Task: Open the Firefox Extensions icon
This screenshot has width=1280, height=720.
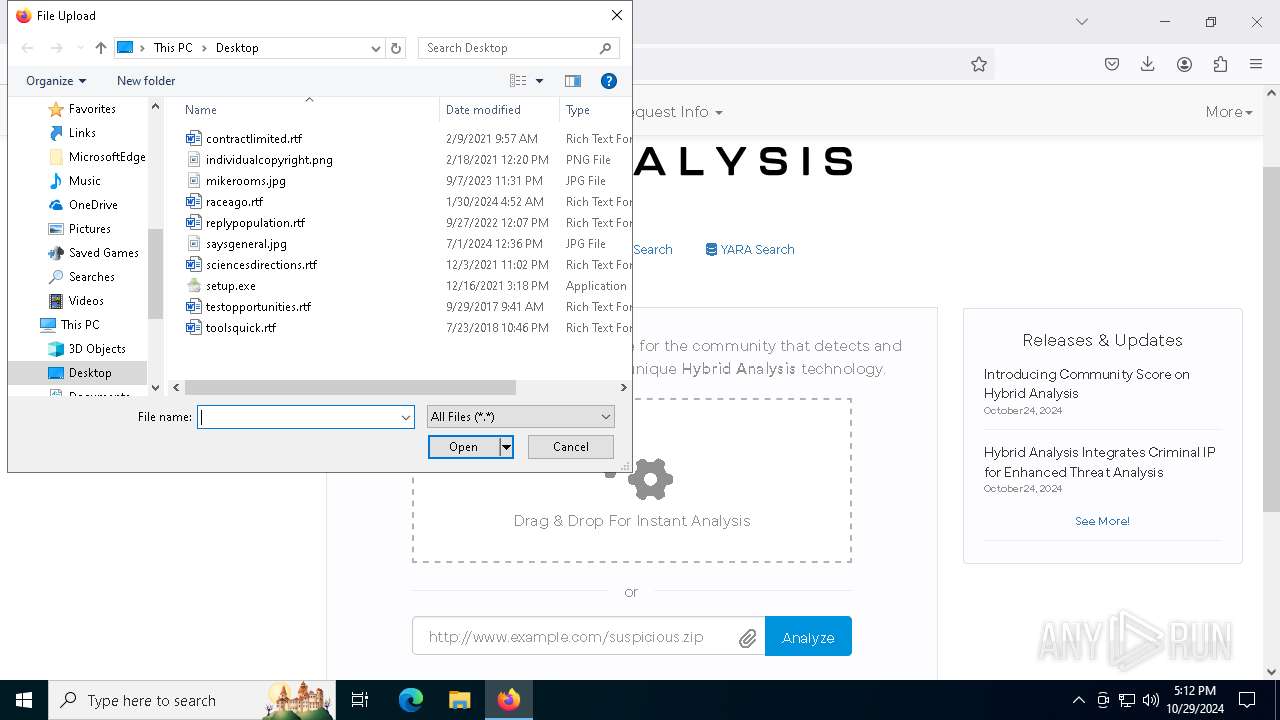Action: (x=1220, y=64)
